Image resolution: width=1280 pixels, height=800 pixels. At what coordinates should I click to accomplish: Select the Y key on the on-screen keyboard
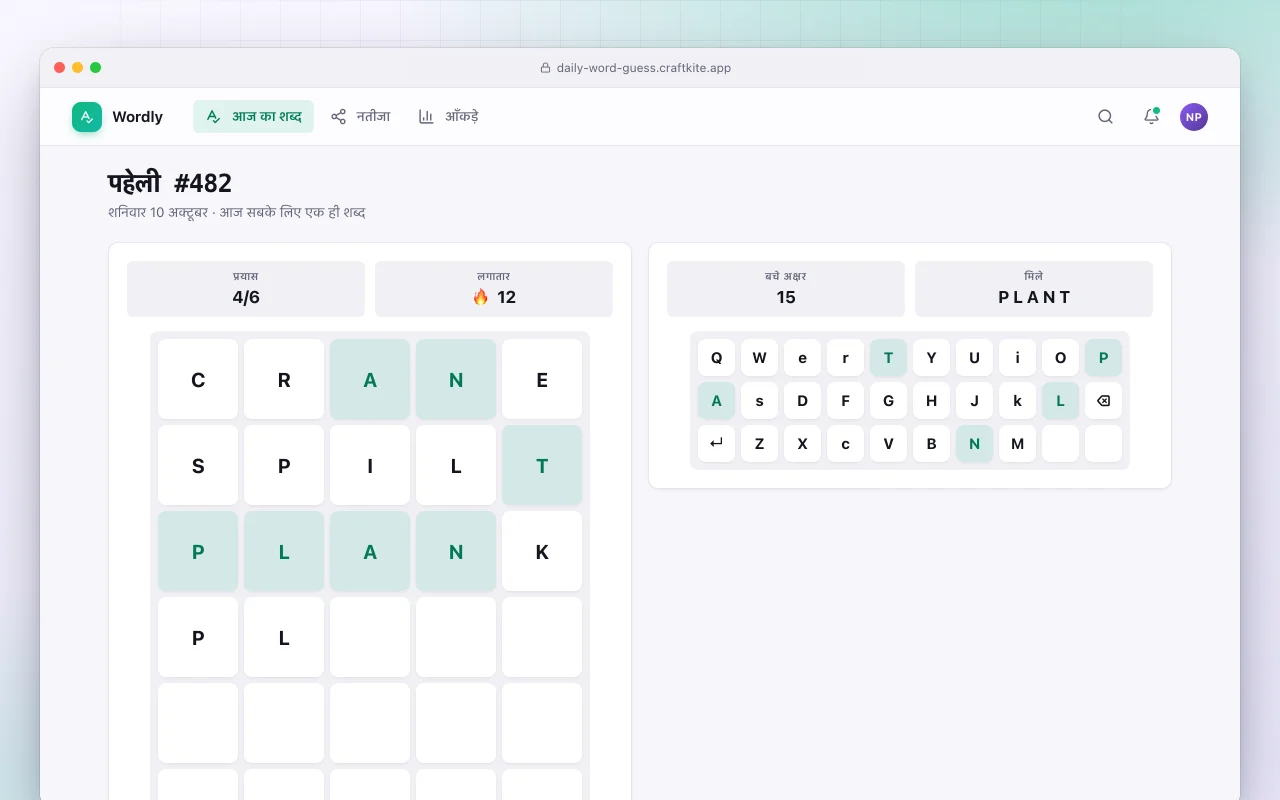931,358
